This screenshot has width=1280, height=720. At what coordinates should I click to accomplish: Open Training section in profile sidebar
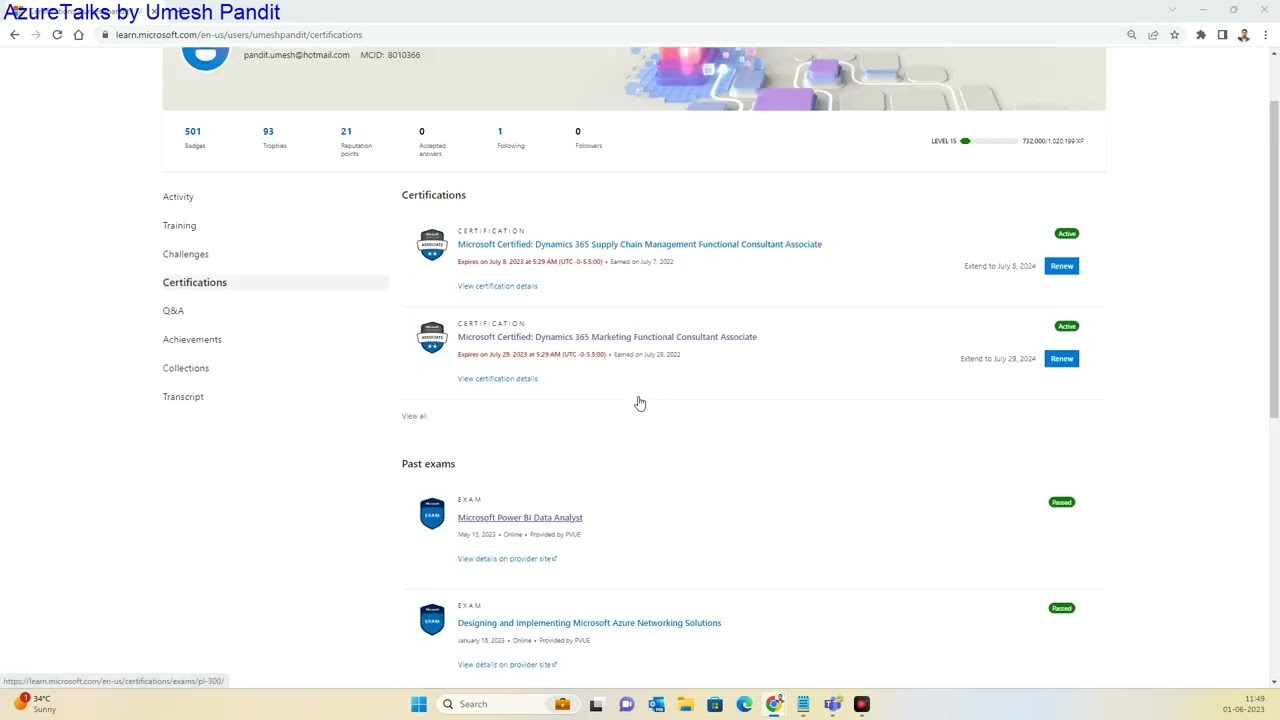pyautogui.click(x=179, y=226)
